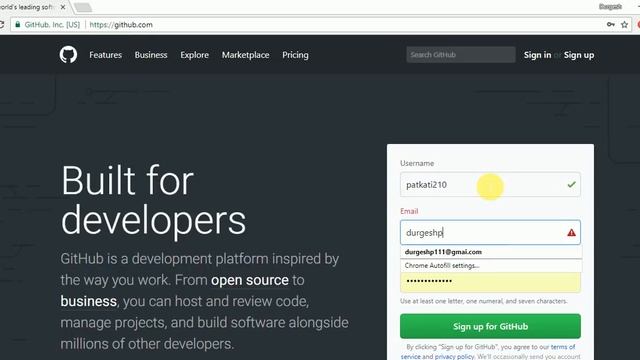Click the Username field label
Viewport: 640px width, 360px height.
tap(417, 163)
